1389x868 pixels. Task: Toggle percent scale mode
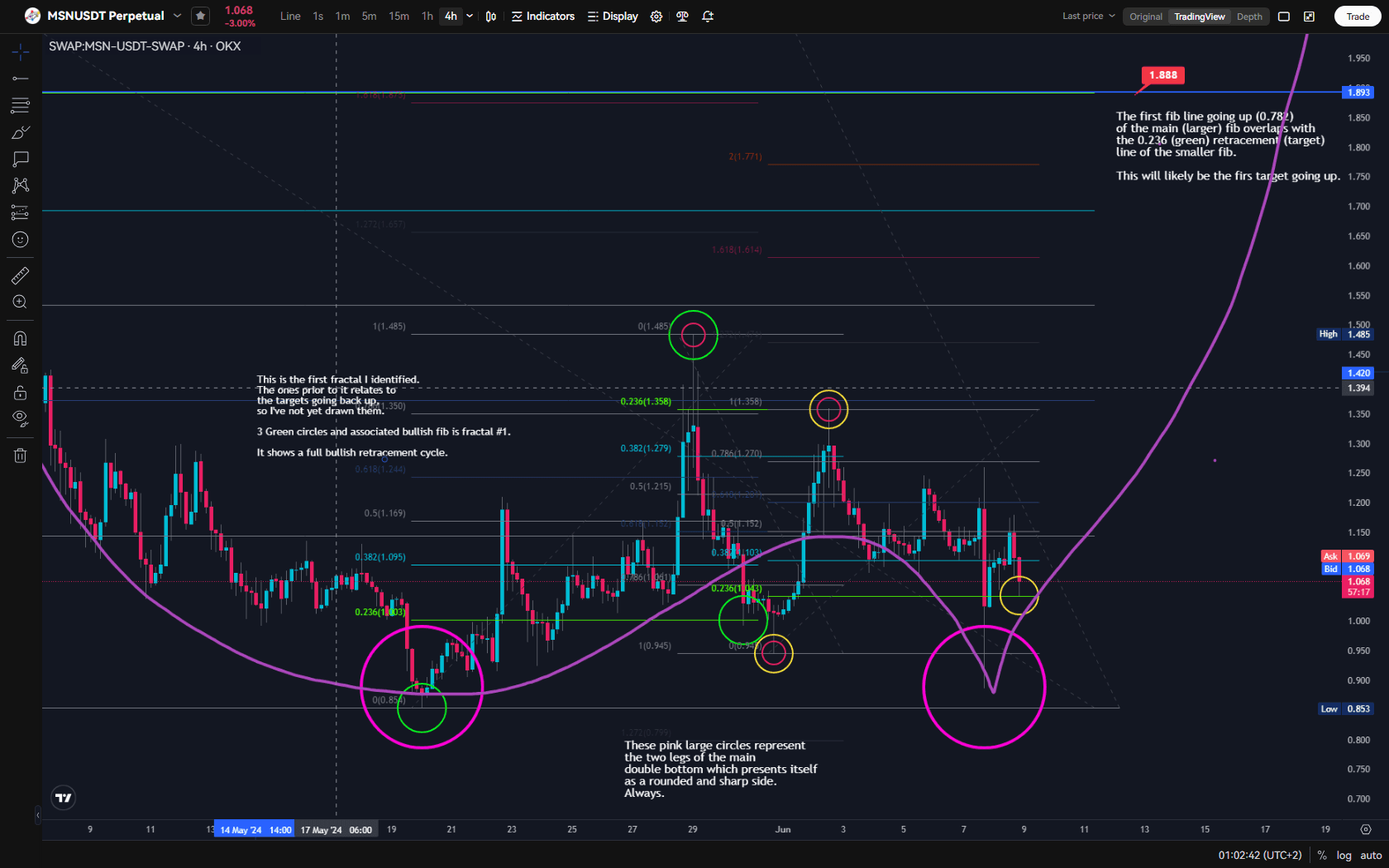[x=1322, y=855]
